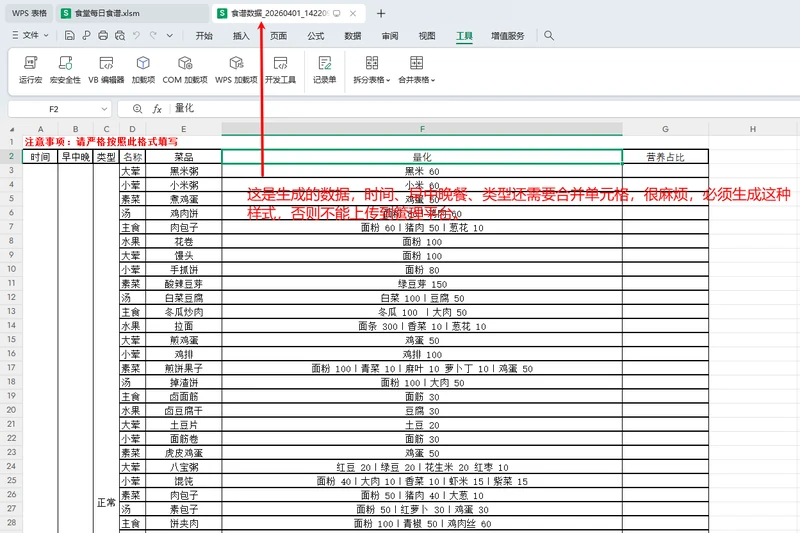800x533 pixels.
Task: Select the 虎皮鸡蛋 dish cell
Action: point(184,453)
